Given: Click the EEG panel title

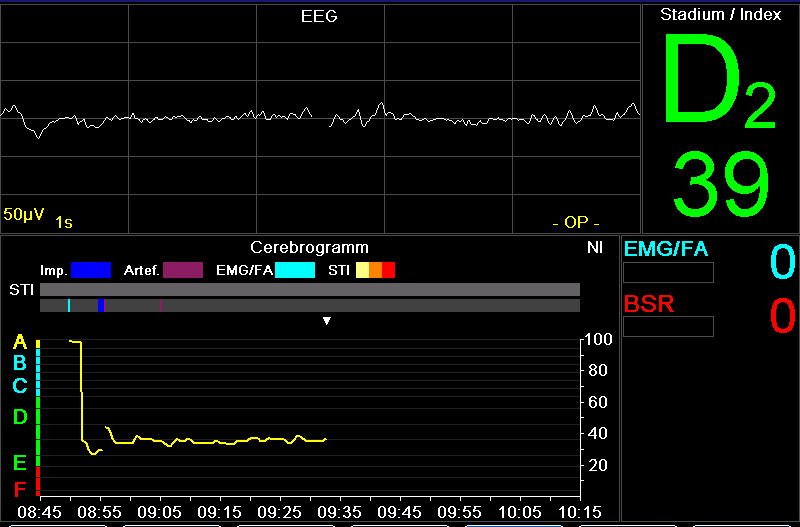Looking at the screenshot, I should 319,17.
